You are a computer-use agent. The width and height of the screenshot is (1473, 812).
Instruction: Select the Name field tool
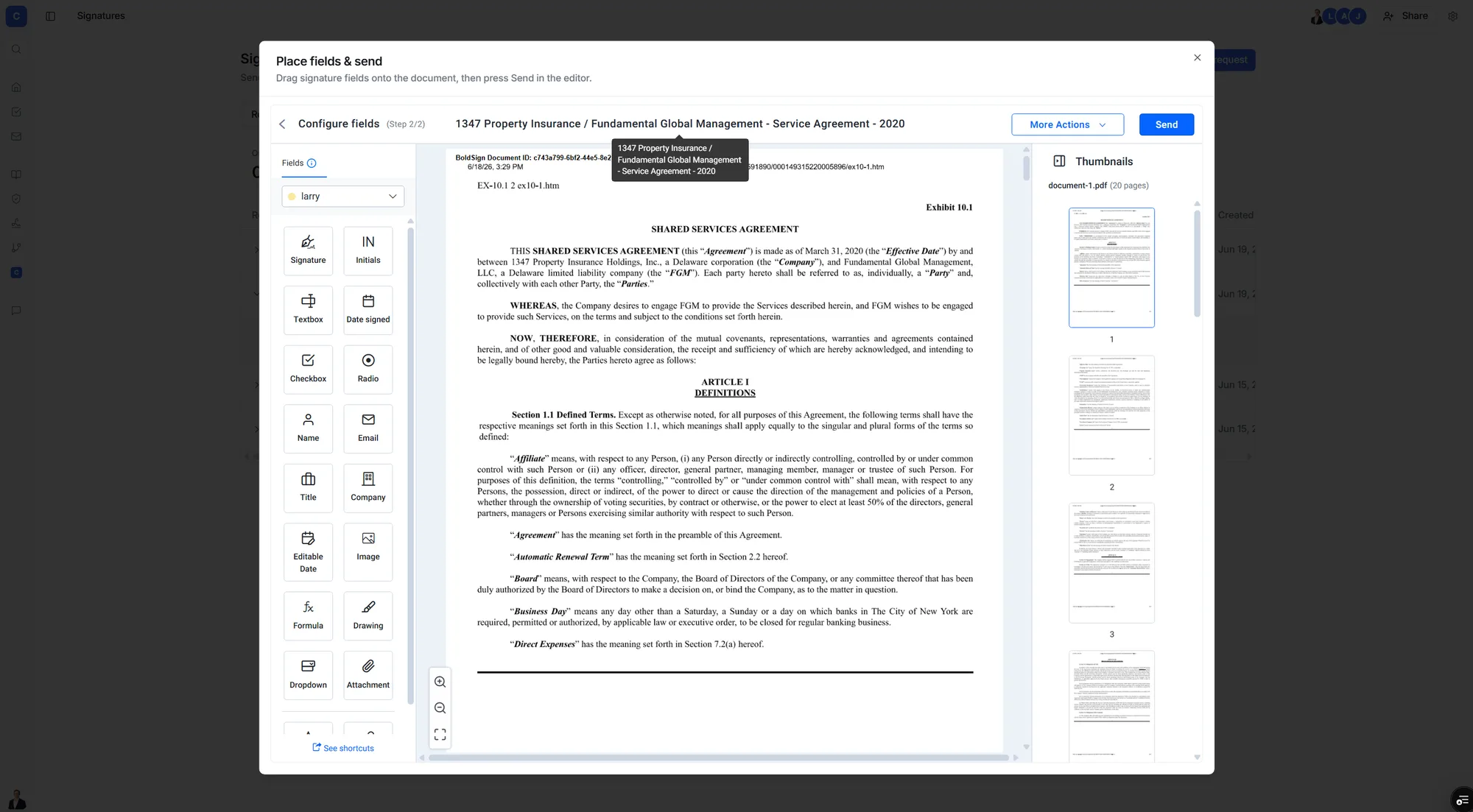[308, 428]
